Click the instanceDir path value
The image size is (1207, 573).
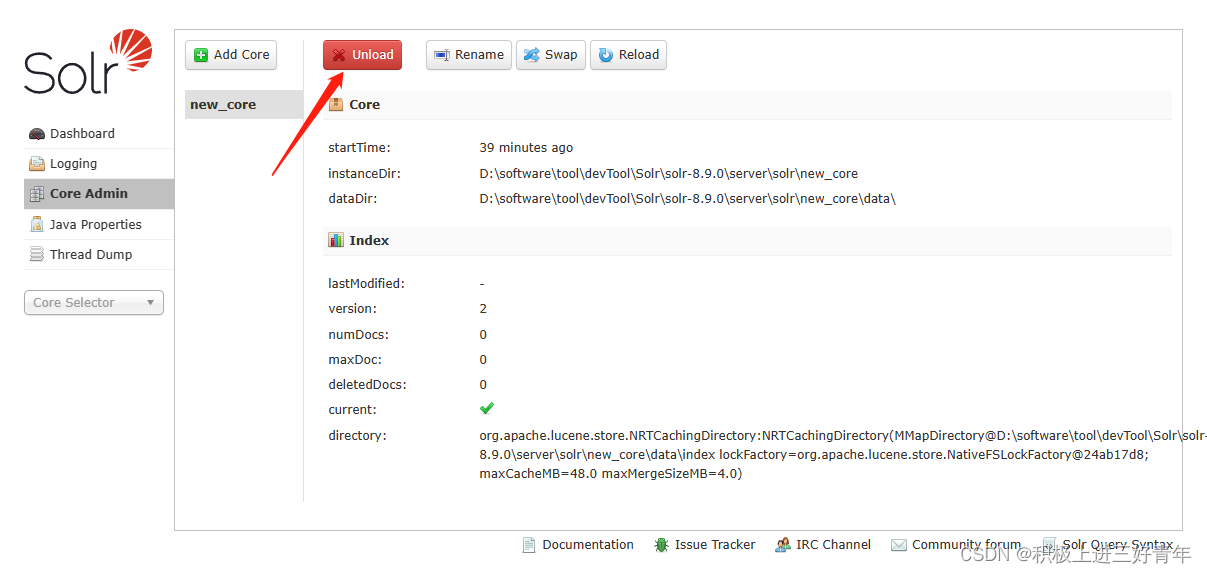(x=669, y=173)
